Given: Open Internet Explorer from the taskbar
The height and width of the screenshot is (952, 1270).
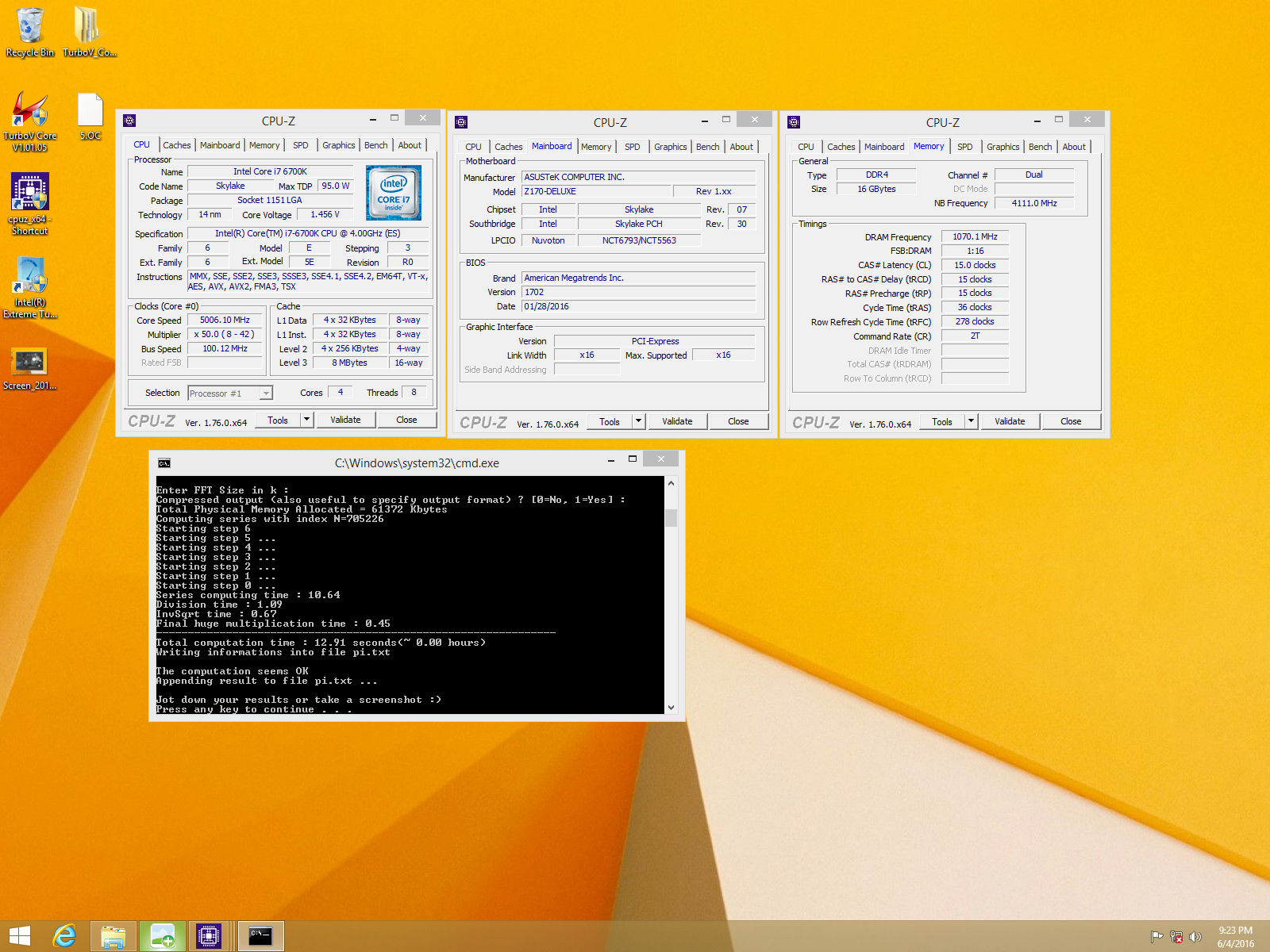Looking at the screenshot, I should 64,937.
